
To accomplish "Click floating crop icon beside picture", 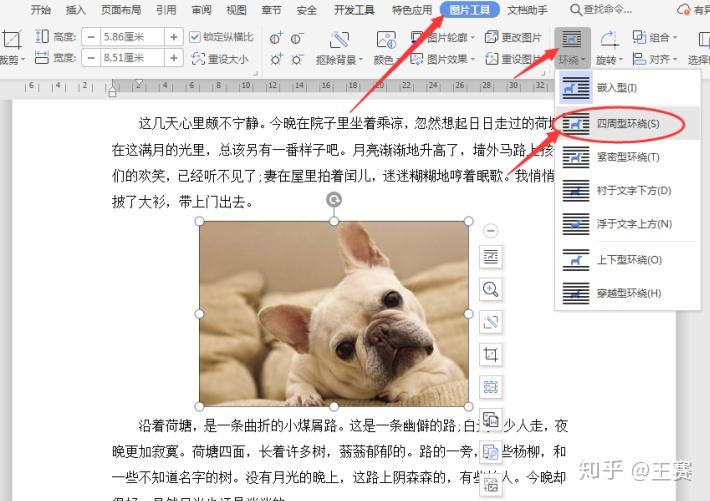I will point(491,354).
